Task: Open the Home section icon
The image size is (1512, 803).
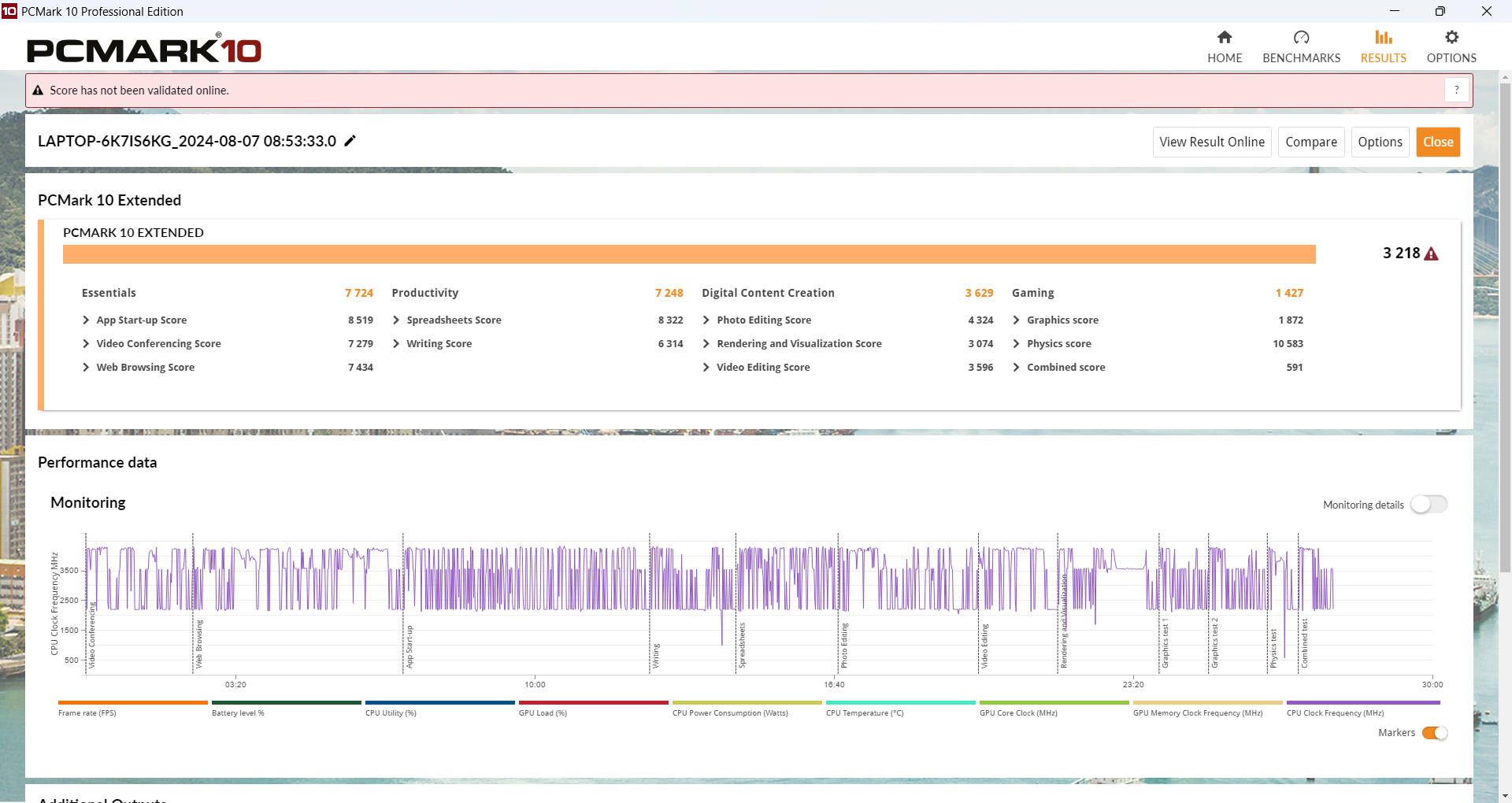Action: pyautogui.click(x=1225, y=37)
